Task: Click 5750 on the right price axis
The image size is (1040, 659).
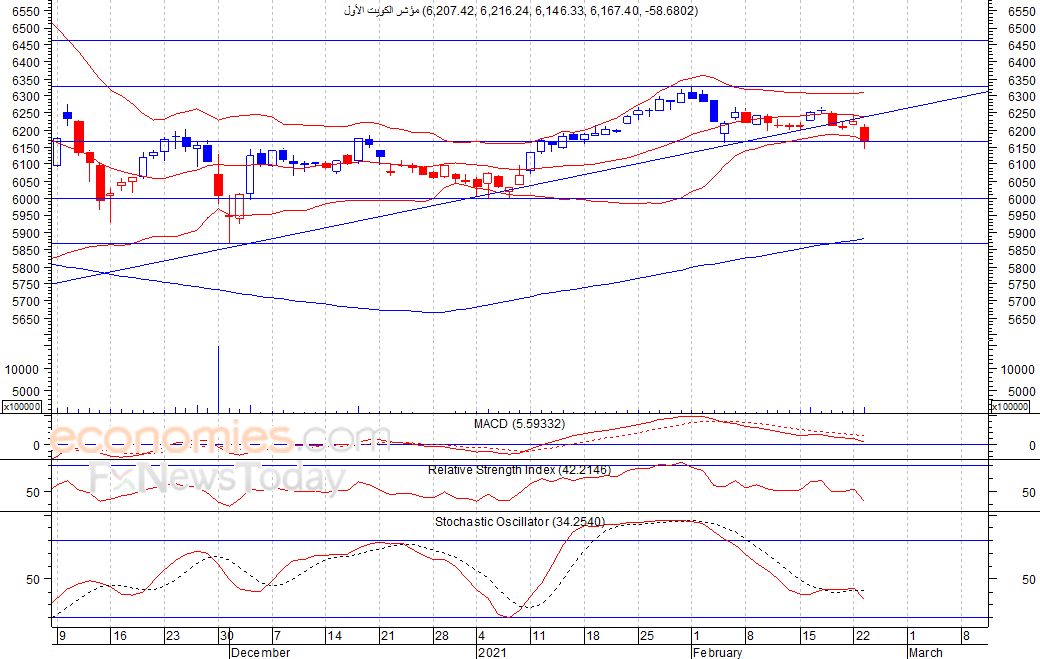Action: (x=1021, y=284)
